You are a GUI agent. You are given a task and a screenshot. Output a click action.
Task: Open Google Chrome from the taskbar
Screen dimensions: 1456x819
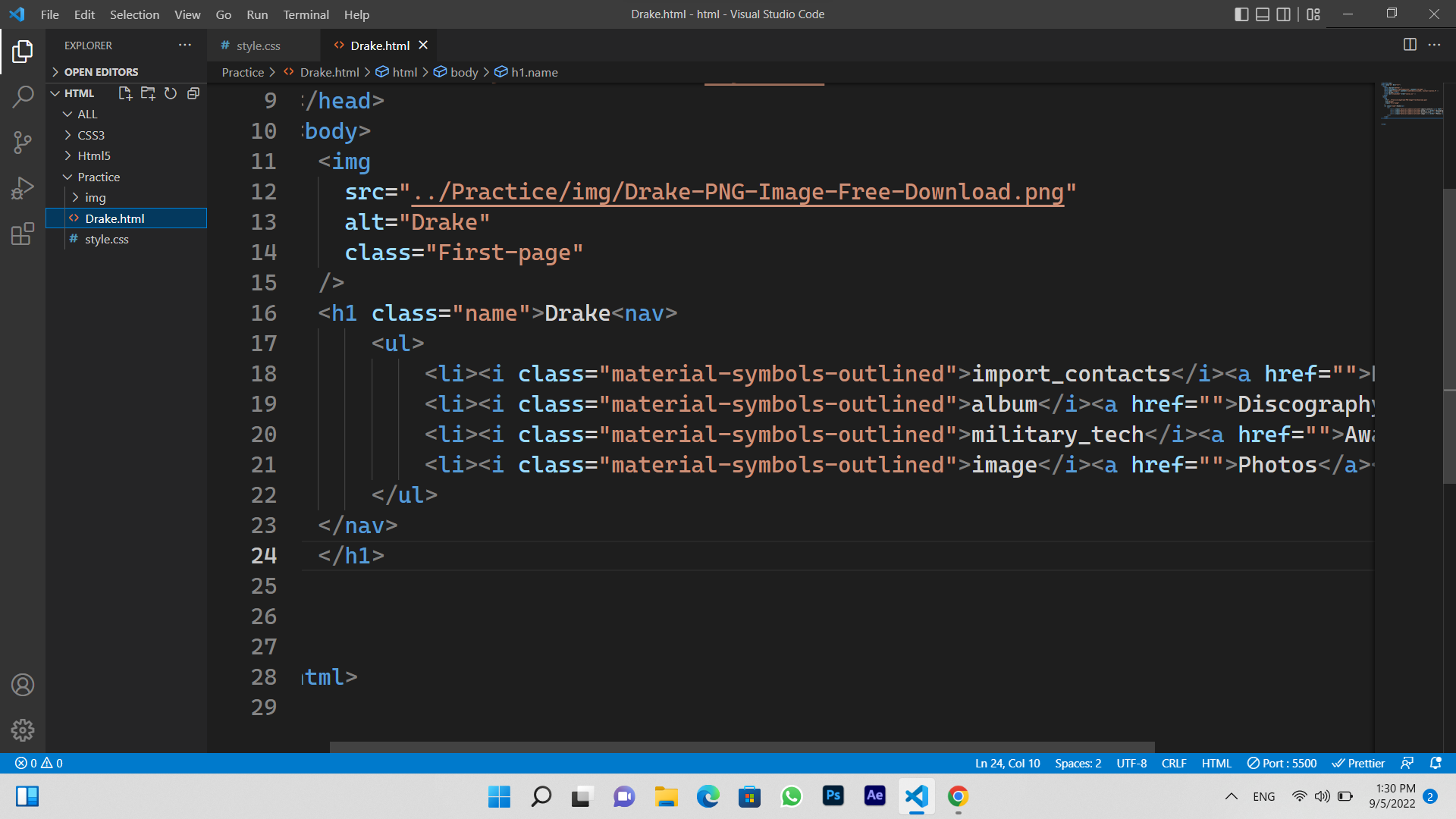(958, 796)
